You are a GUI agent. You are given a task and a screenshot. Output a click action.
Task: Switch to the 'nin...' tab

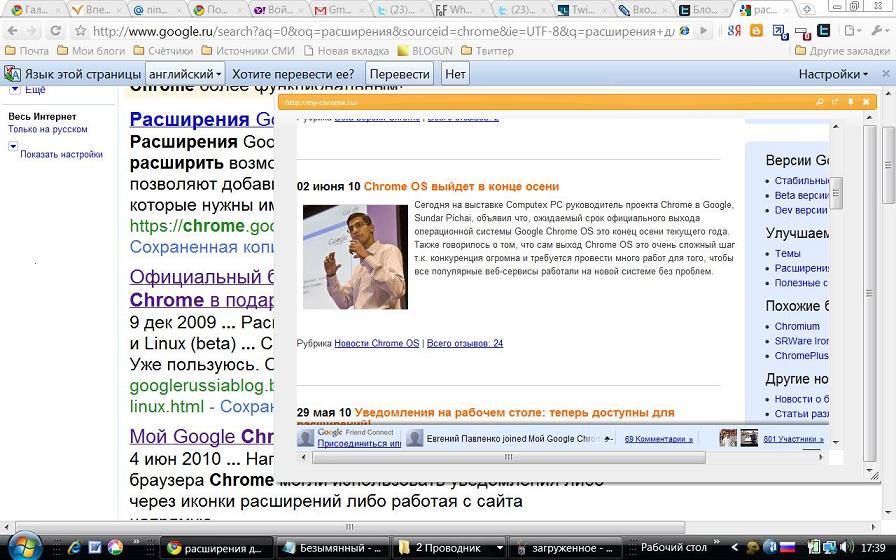click(157, 9)
